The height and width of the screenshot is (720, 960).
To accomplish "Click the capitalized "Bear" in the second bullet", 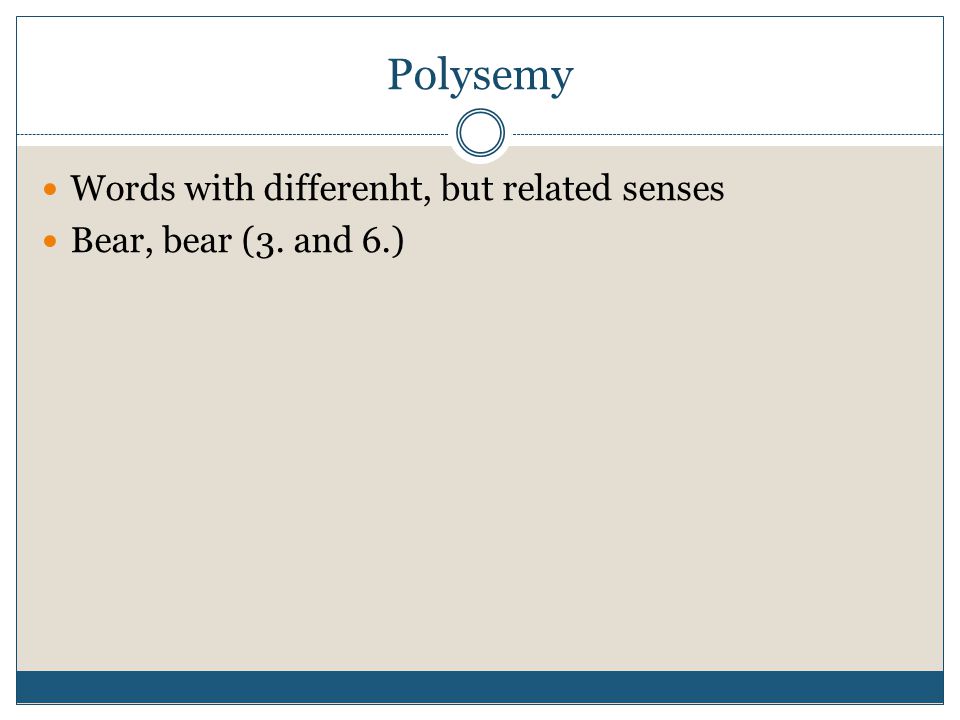I will 112,240.
